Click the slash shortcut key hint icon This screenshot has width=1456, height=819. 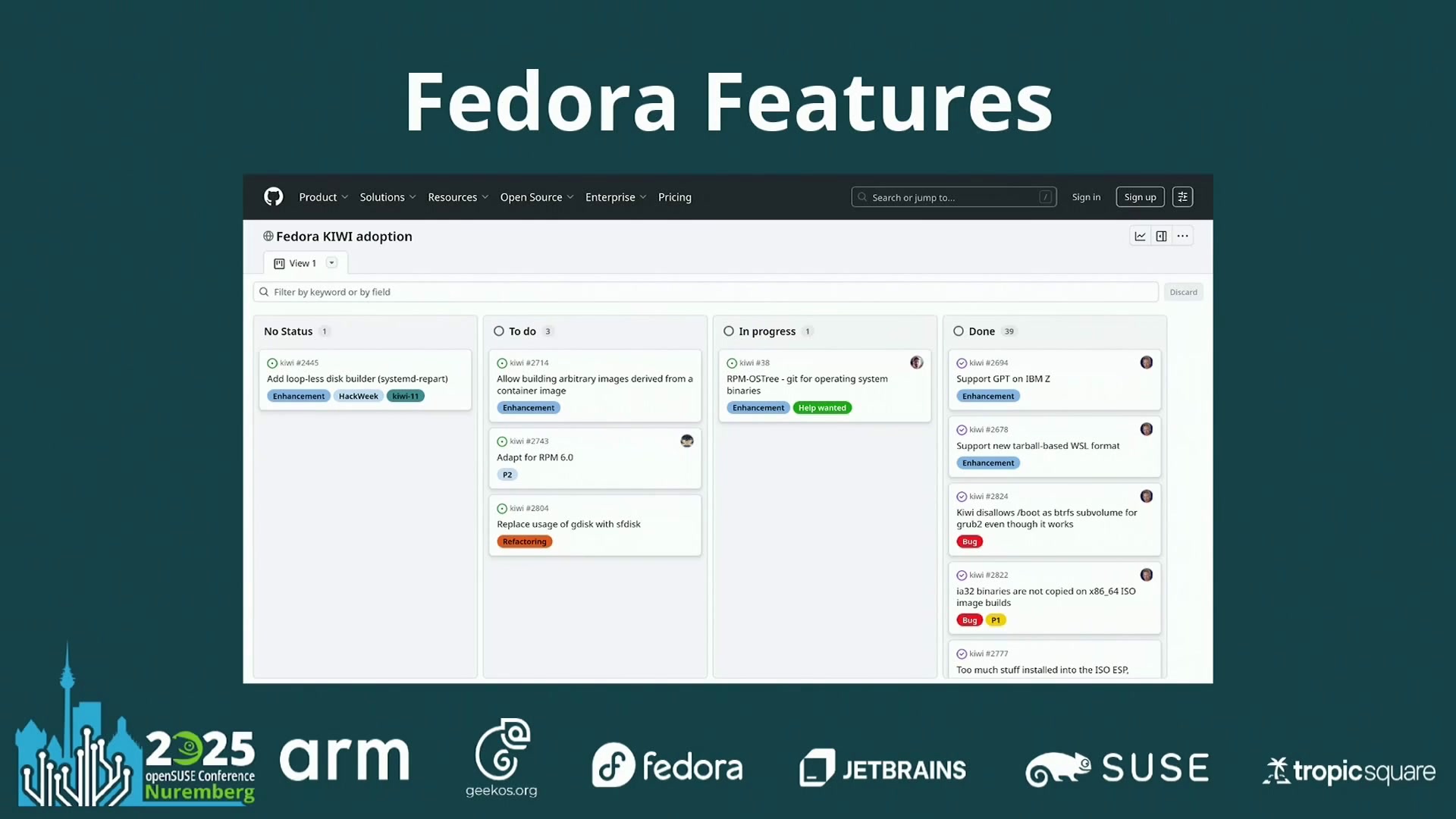click(1045, 197)
